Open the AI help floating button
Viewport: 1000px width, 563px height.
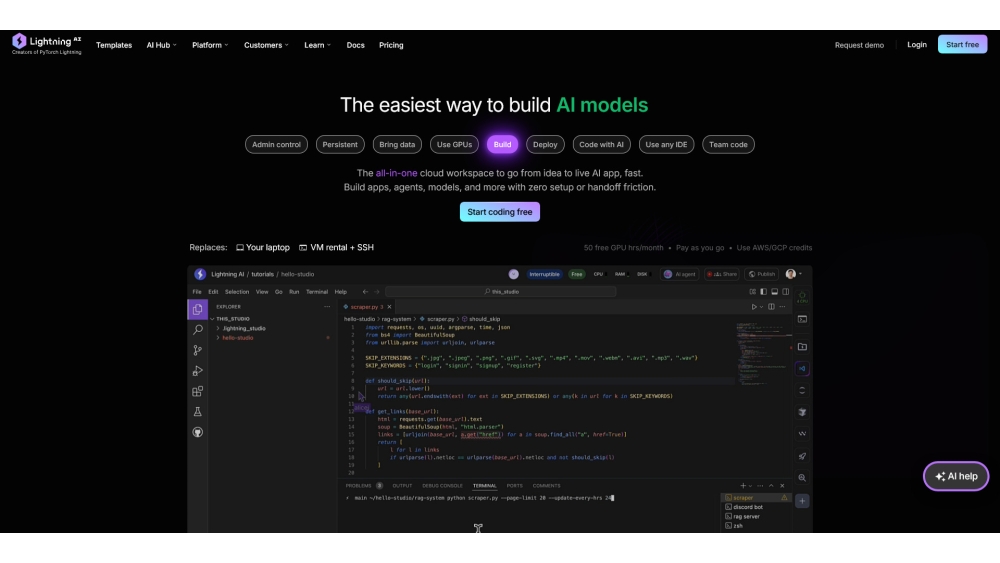[955, 476]
